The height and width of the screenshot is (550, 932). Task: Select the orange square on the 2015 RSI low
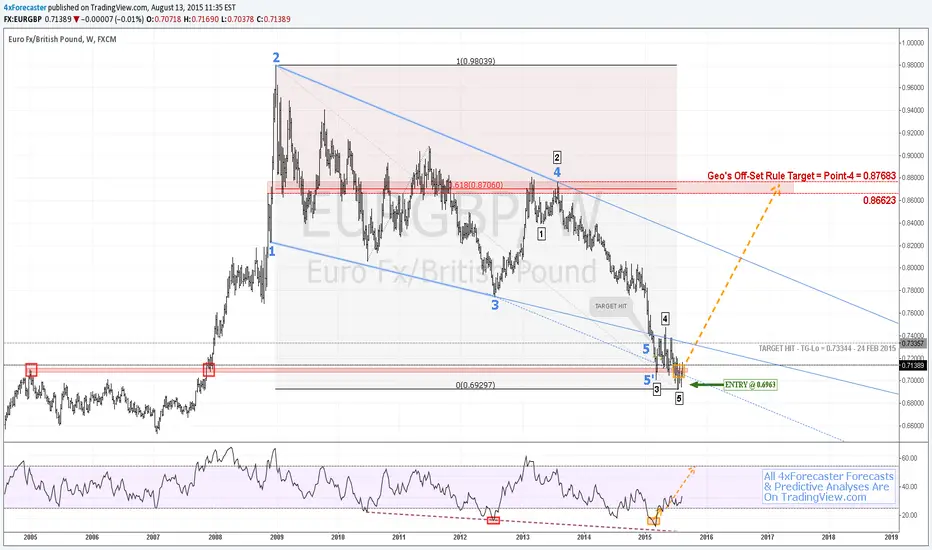(653, 521)
